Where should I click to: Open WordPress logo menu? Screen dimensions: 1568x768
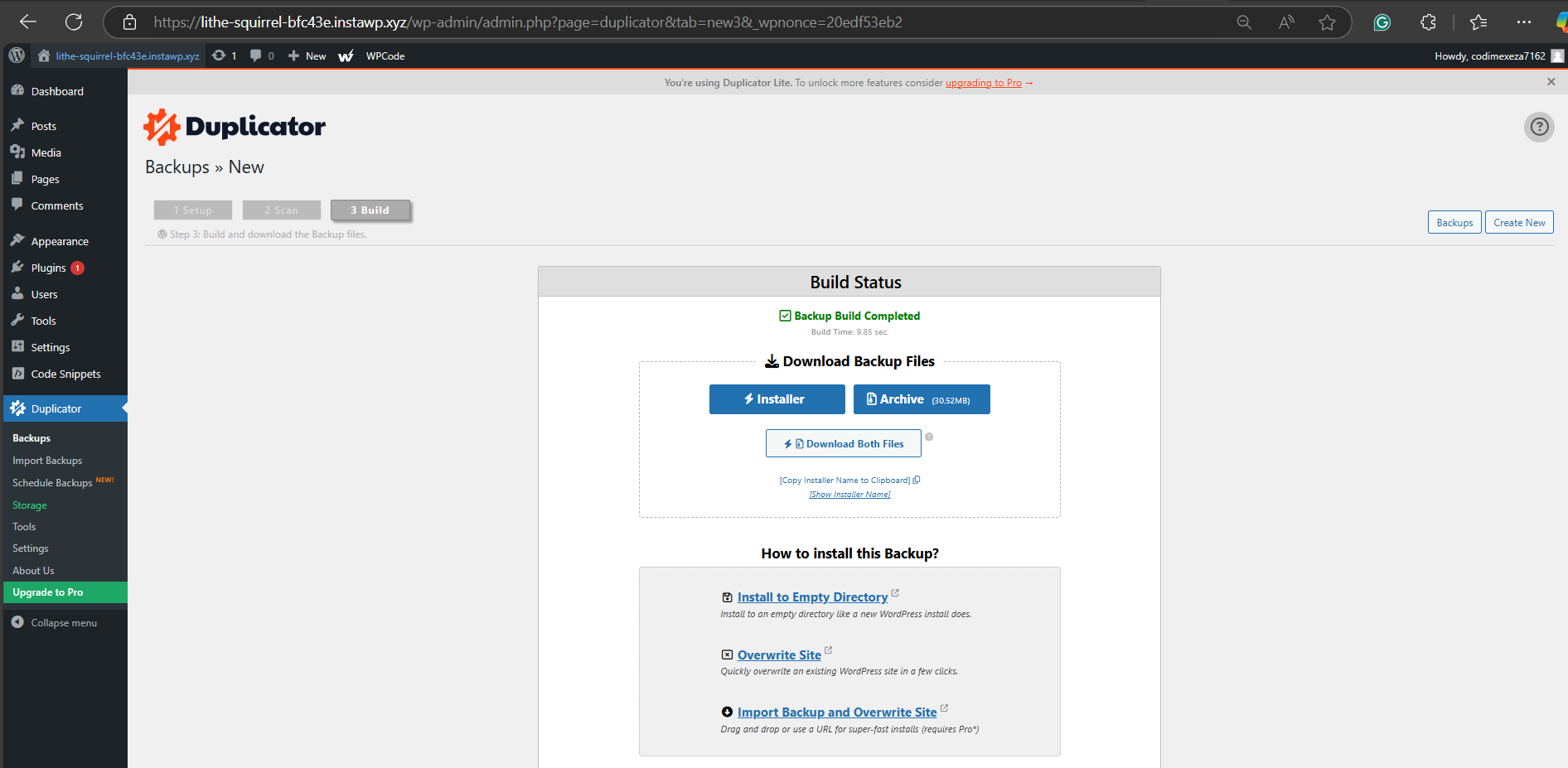point(17,56)
